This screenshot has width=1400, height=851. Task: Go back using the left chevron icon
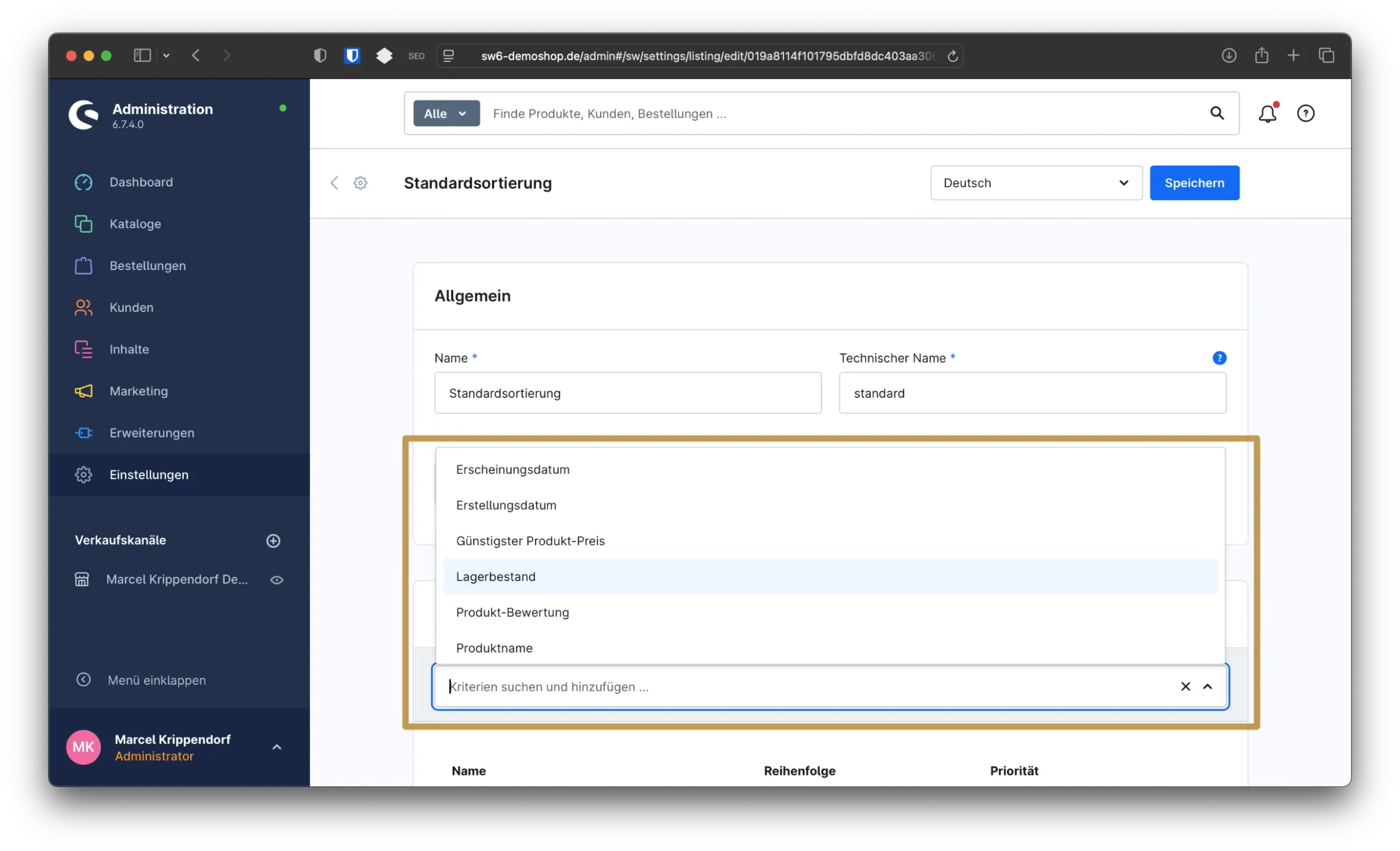point(334,183)
